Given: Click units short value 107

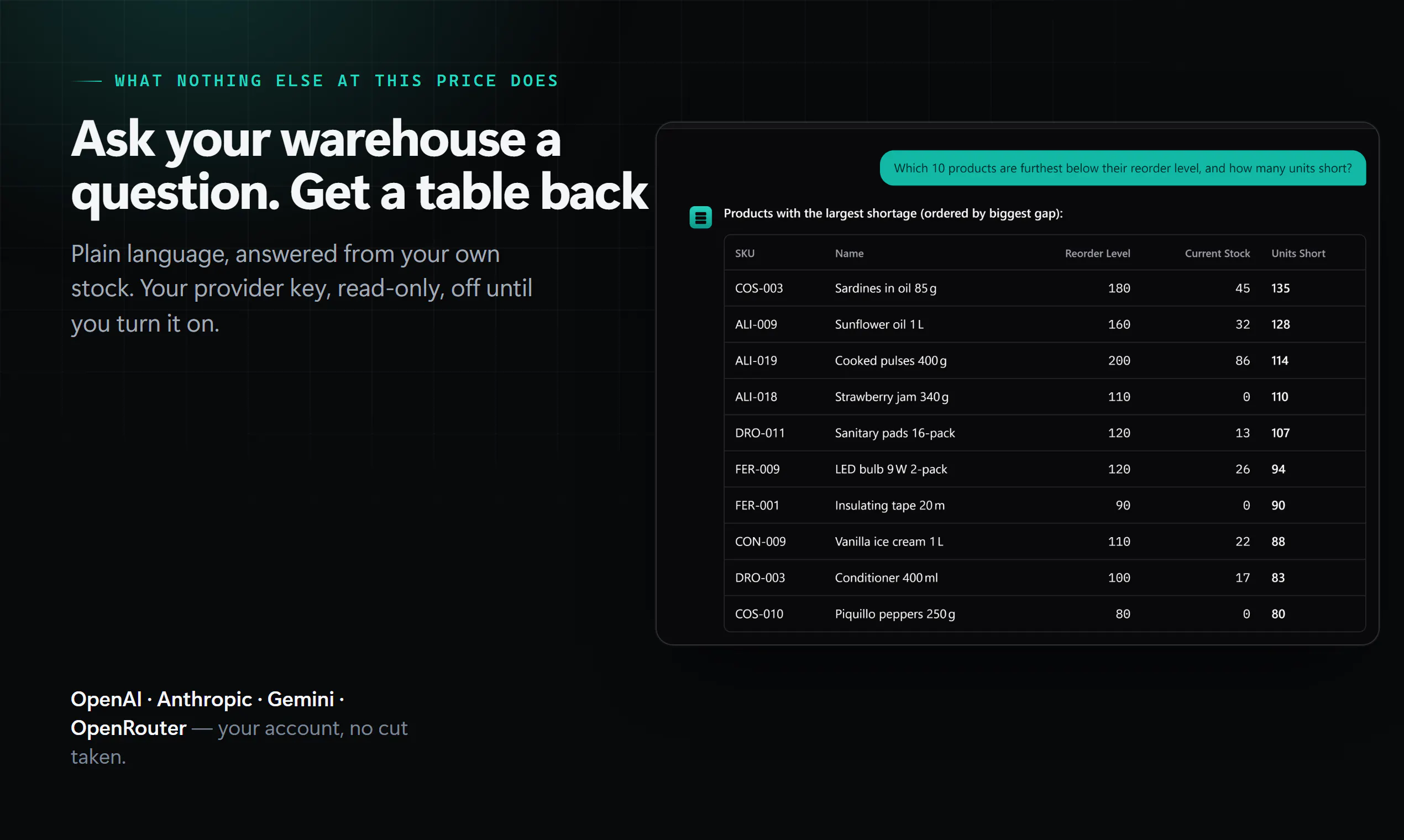Looking at the screenshot, I should [1281, 433].
